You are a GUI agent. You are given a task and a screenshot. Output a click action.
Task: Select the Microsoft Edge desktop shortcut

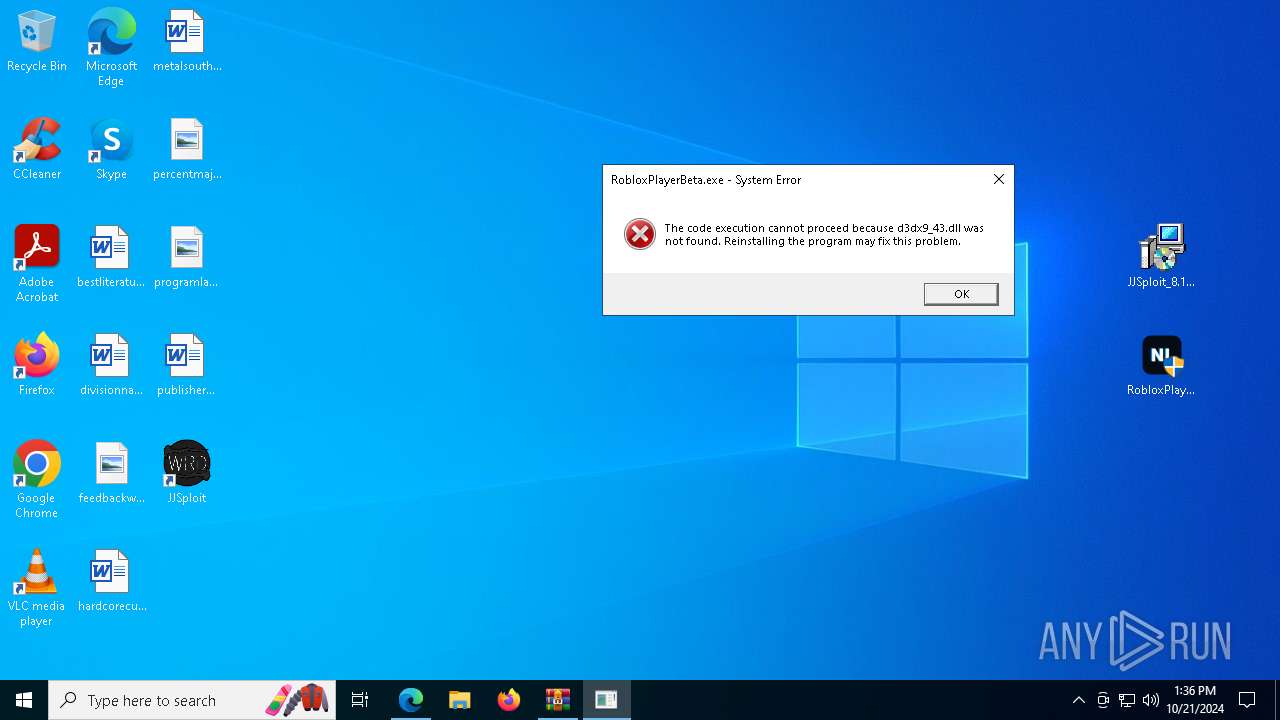[111, 48]
